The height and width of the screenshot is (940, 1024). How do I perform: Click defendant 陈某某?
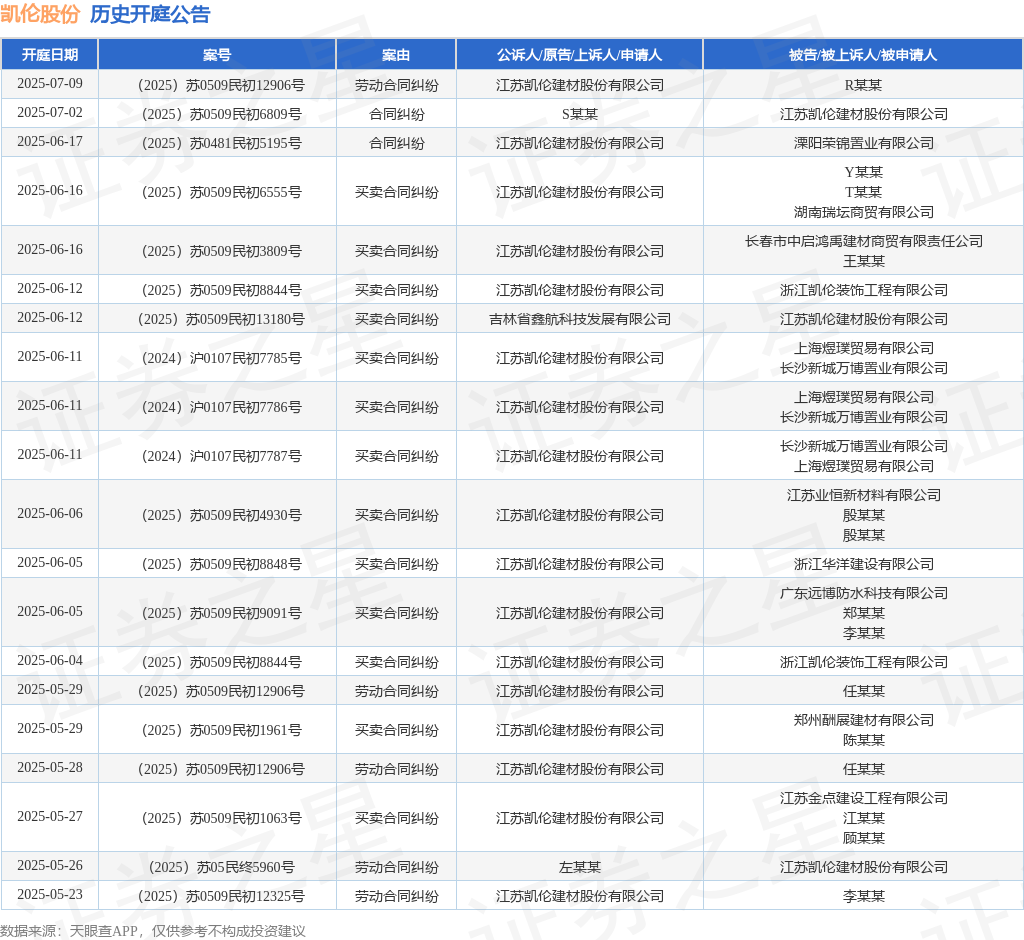point(863,740)
